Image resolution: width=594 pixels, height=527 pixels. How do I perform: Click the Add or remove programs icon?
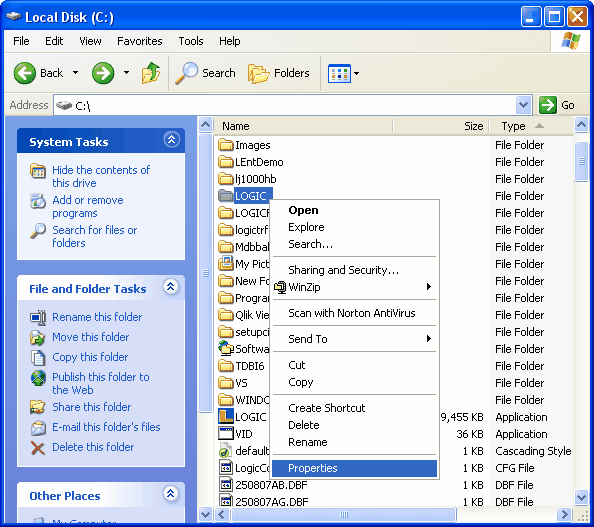coord(38,201)
